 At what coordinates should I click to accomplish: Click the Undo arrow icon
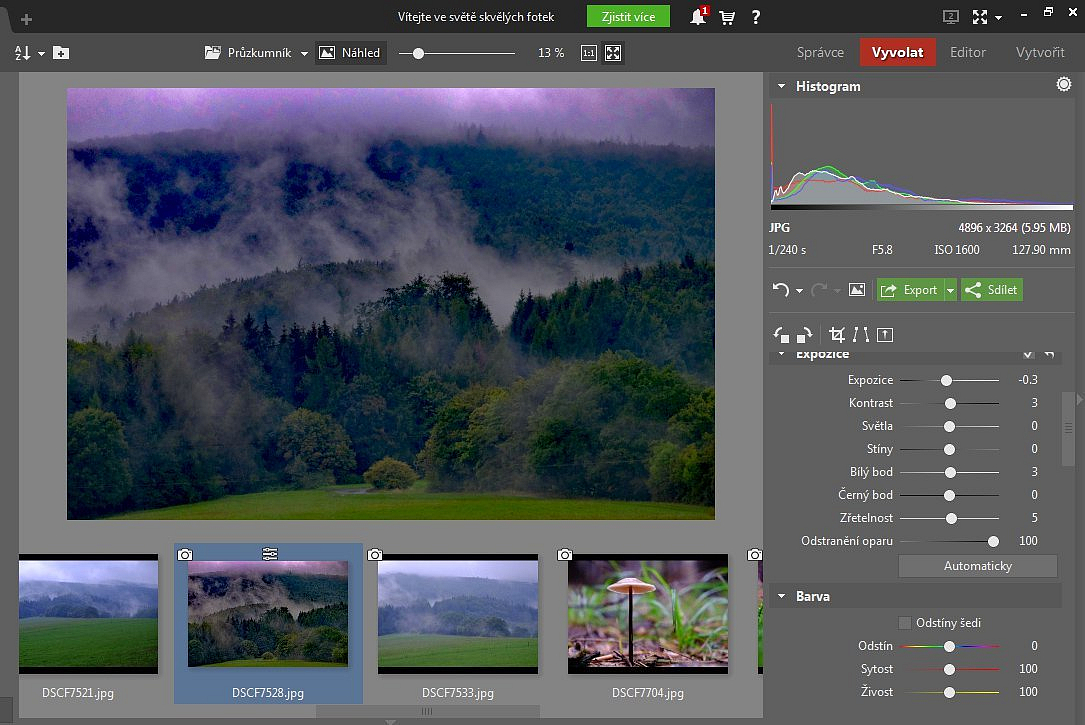pos(781,290)
